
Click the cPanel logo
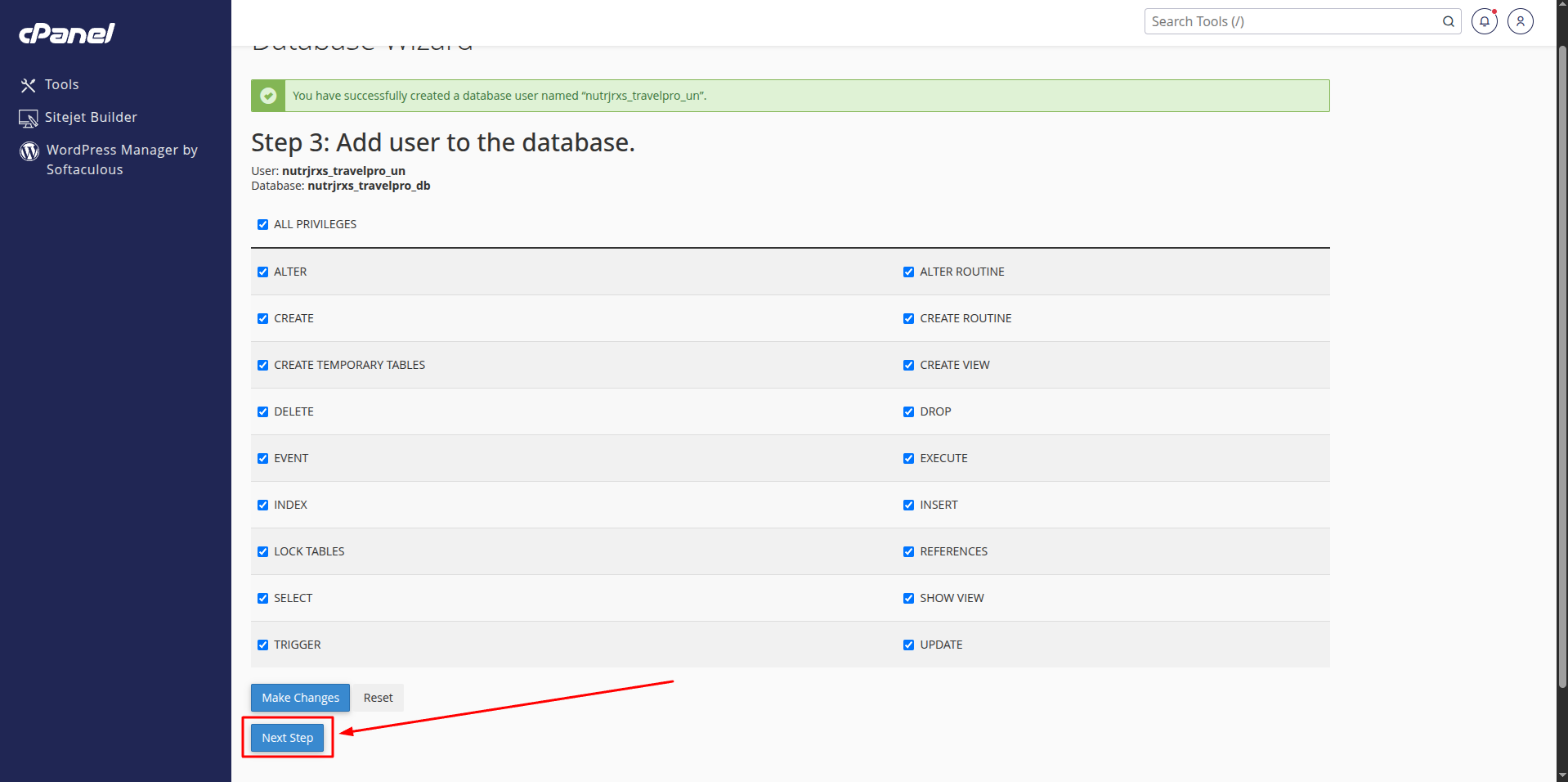[66, 33]
